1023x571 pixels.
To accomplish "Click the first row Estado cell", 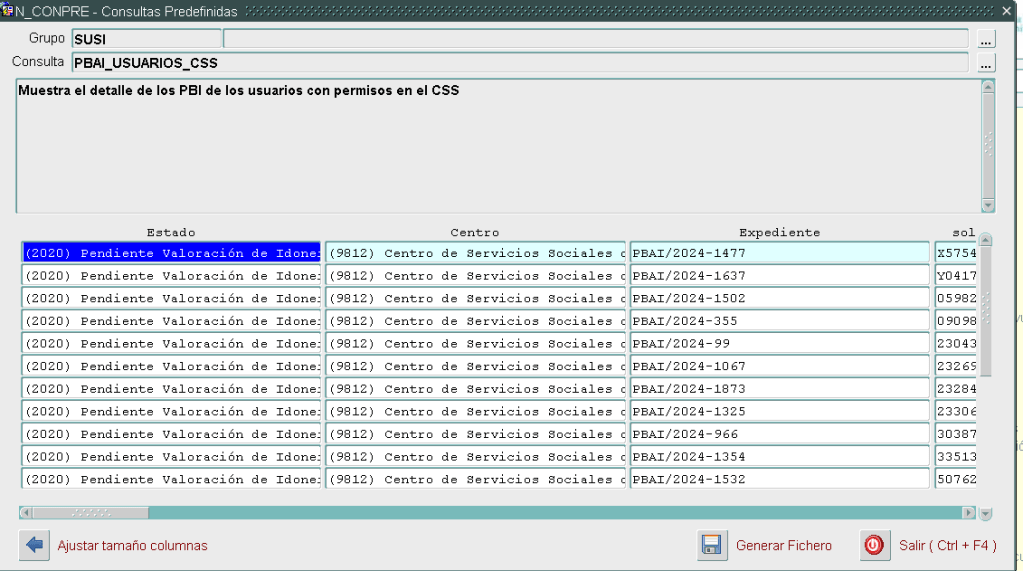I will pyautogui.click(x=171, y=253).
